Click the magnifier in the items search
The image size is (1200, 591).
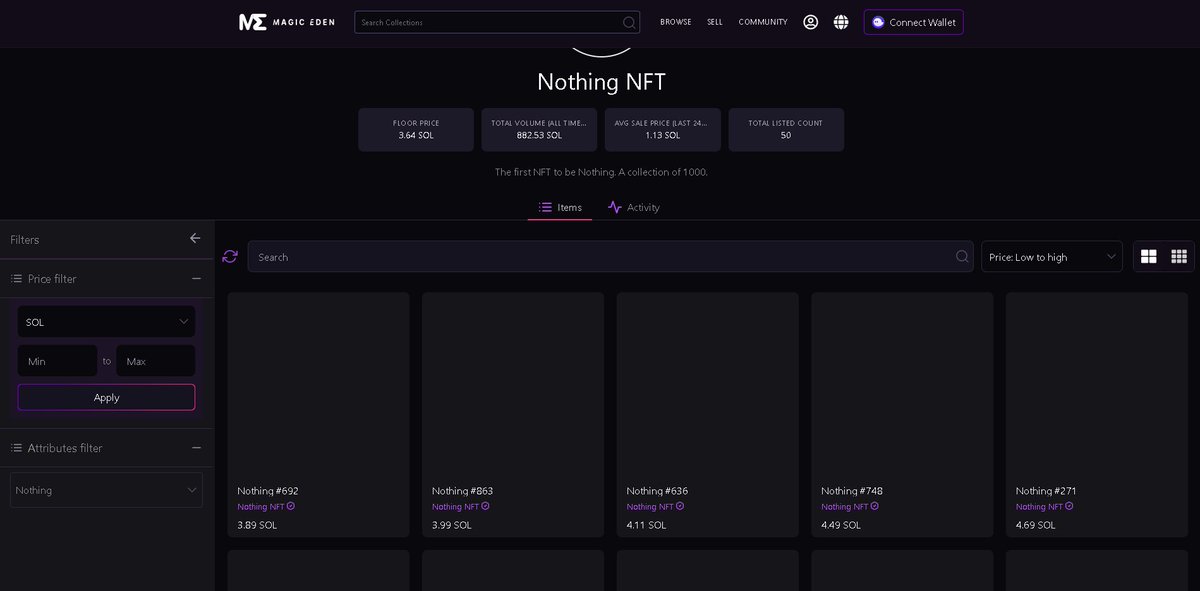pyautogui.click(x=962, y=256)
